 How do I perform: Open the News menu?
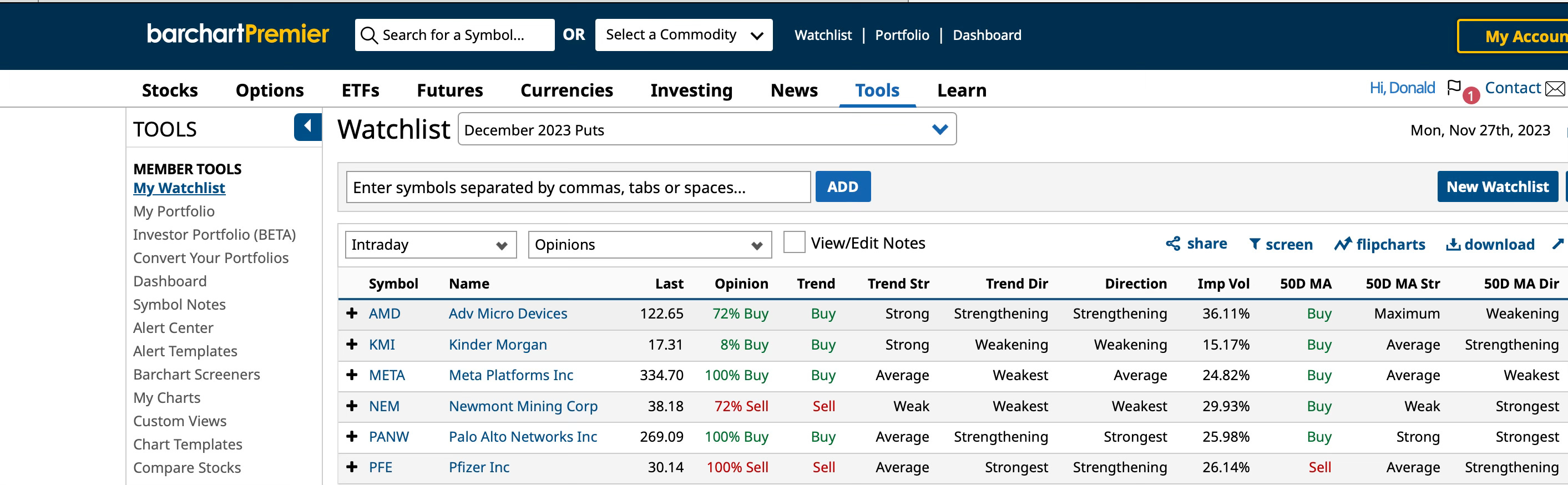pos(794,90)
